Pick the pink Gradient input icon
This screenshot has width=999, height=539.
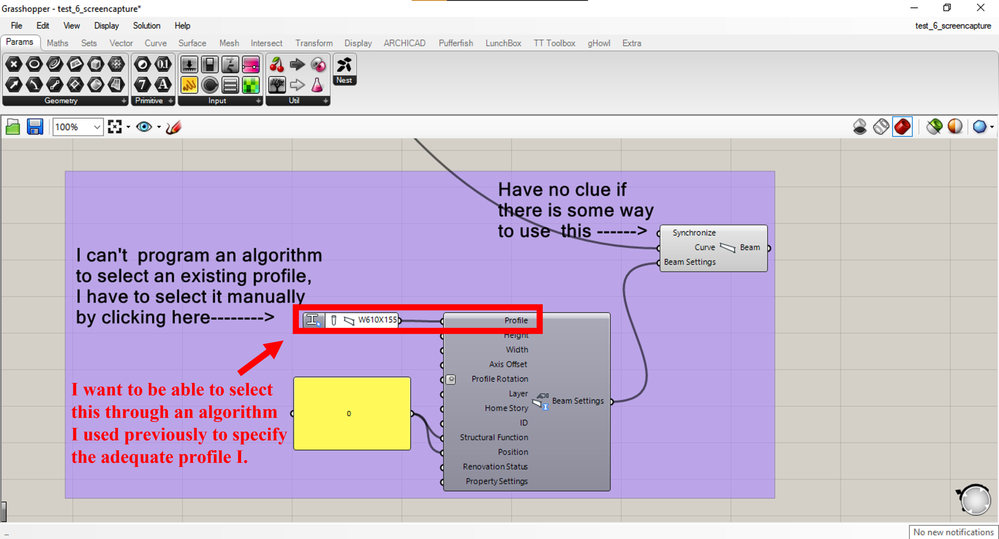tap(251, 64)
